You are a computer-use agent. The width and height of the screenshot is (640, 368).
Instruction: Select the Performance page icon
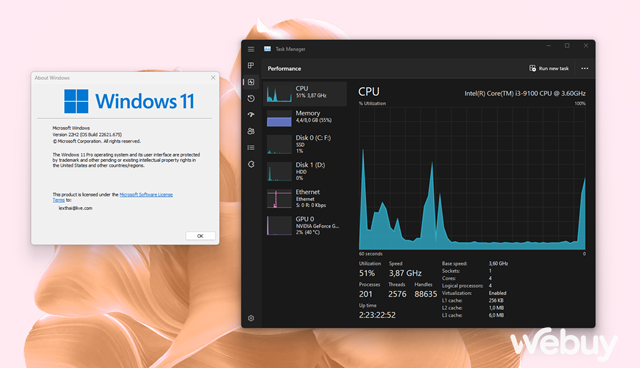tap(251, 82)
